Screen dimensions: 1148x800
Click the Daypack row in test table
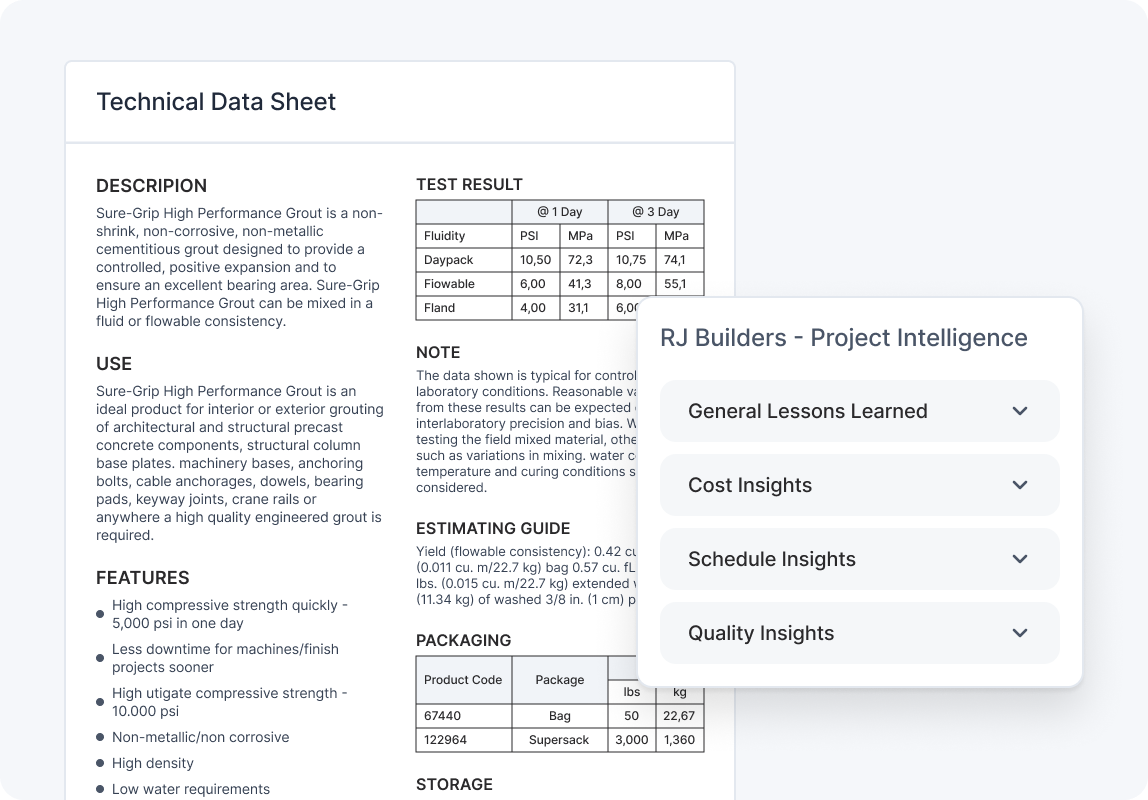tap(448, 260)
